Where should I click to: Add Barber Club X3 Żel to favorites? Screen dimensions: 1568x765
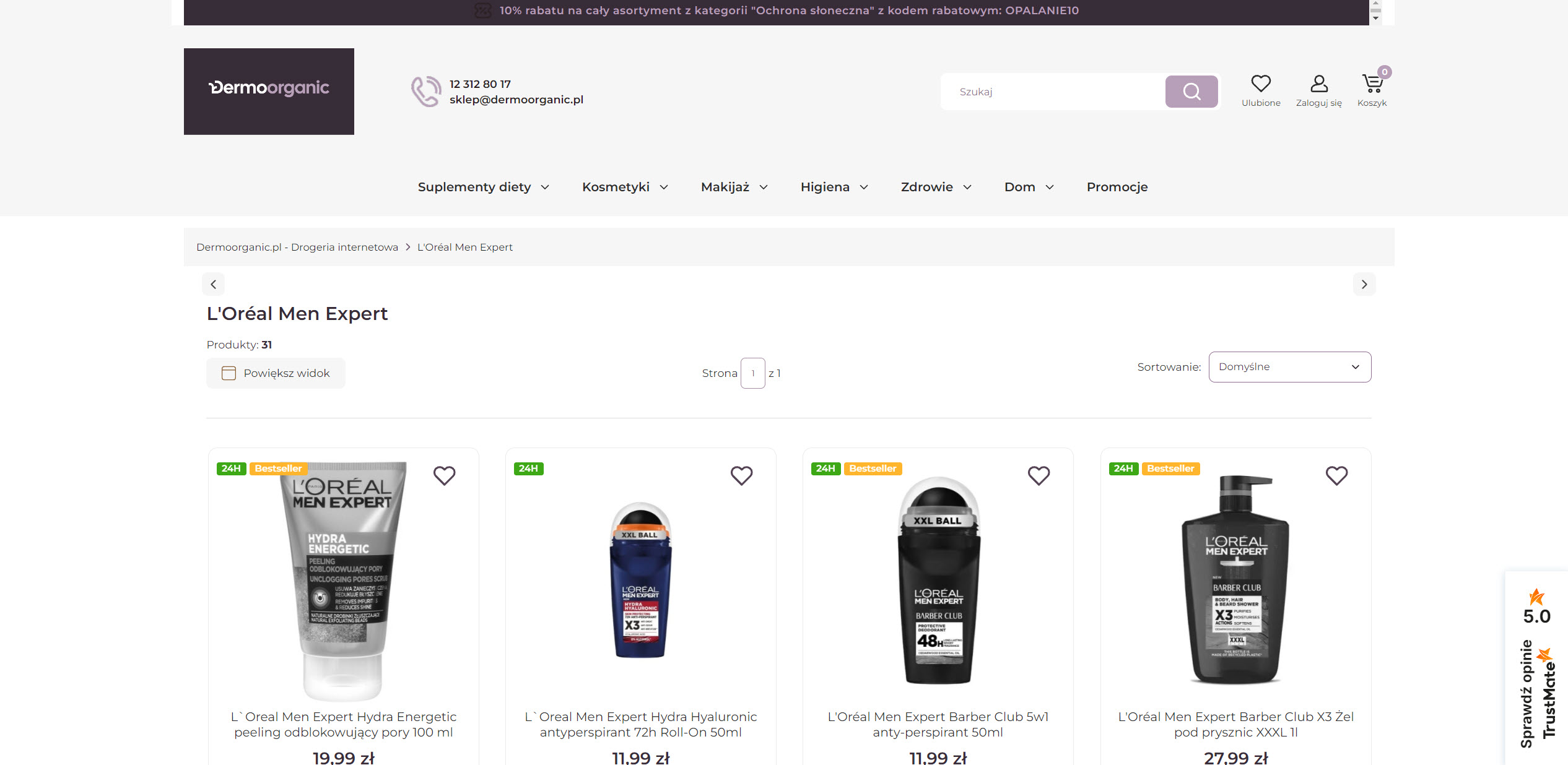1336,475
